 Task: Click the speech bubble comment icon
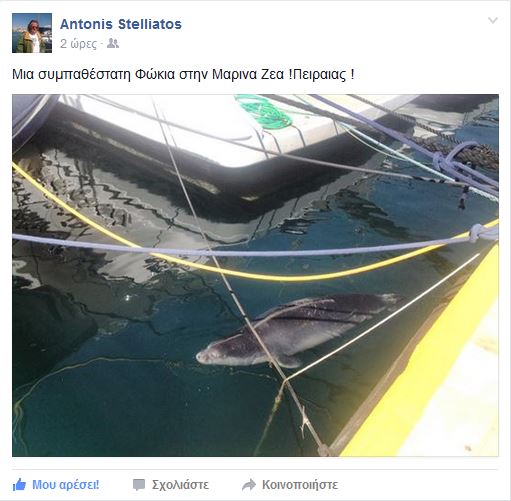click(139, 485)
